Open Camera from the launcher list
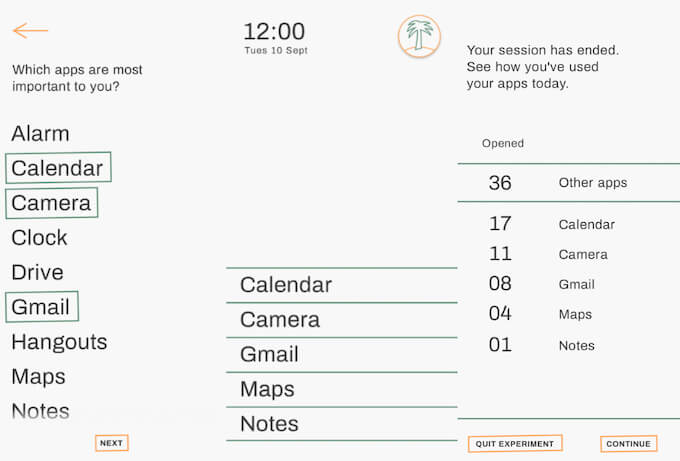Viewport: 680px width, 461px height. (280, 320)
